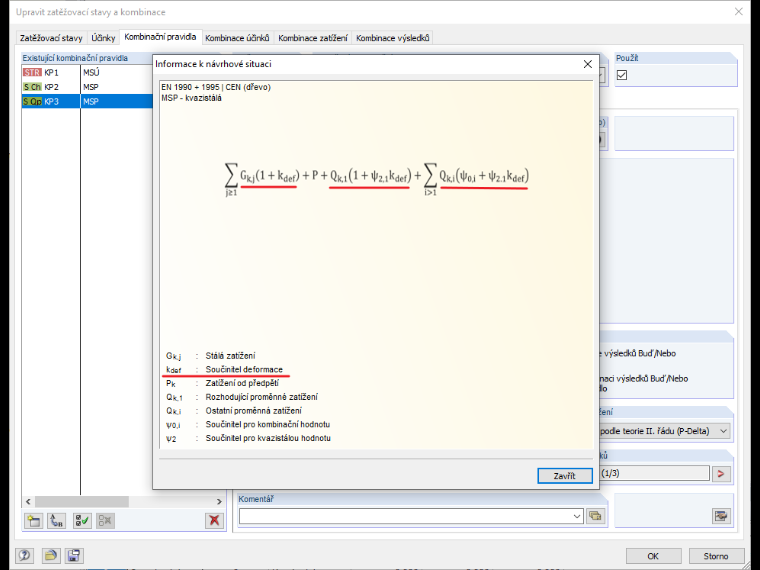This screenshot has height=570, width=760.
Task: Toggle the Použít checkbox
Action: 622,75
